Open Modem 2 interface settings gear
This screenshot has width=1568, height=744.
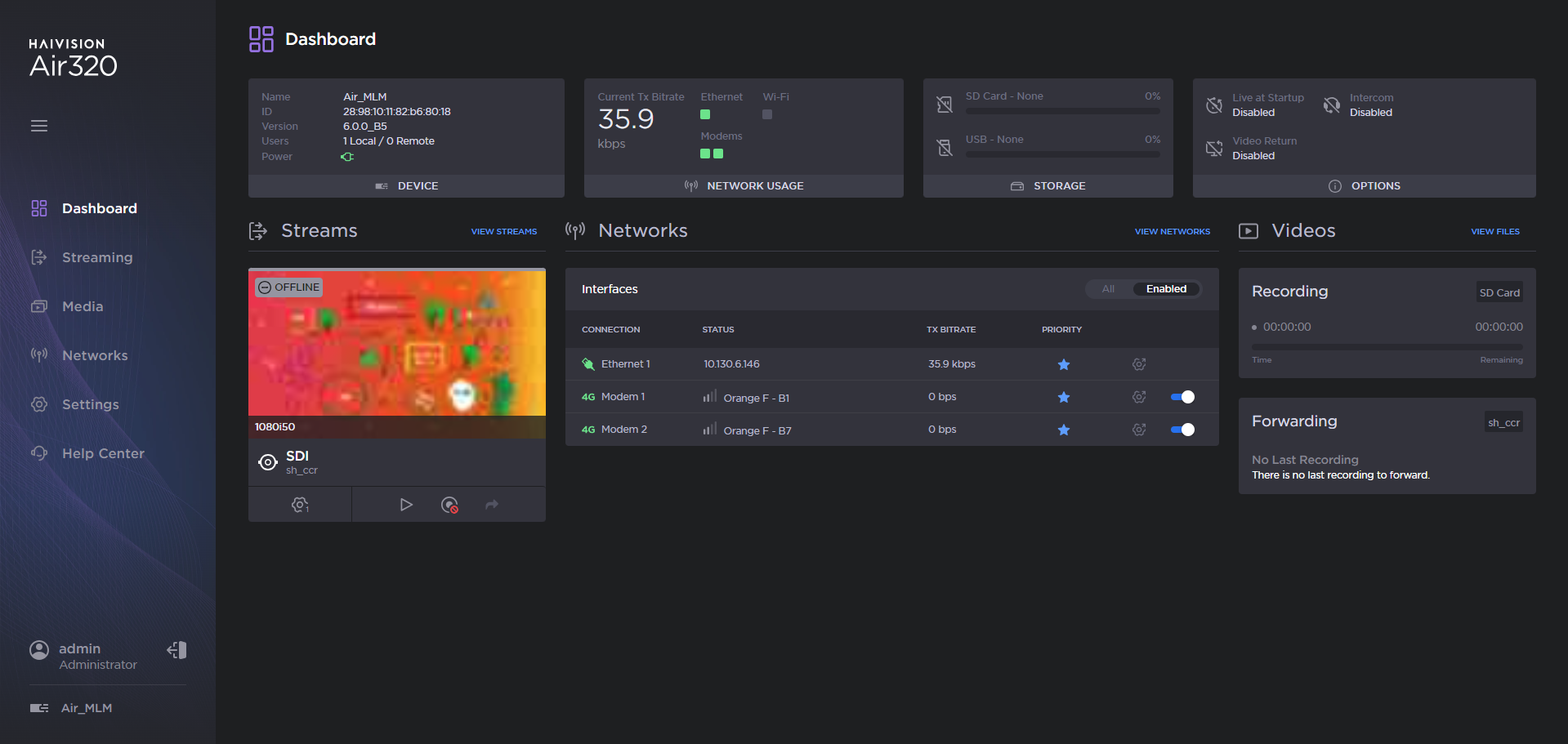pos(1139,430)
